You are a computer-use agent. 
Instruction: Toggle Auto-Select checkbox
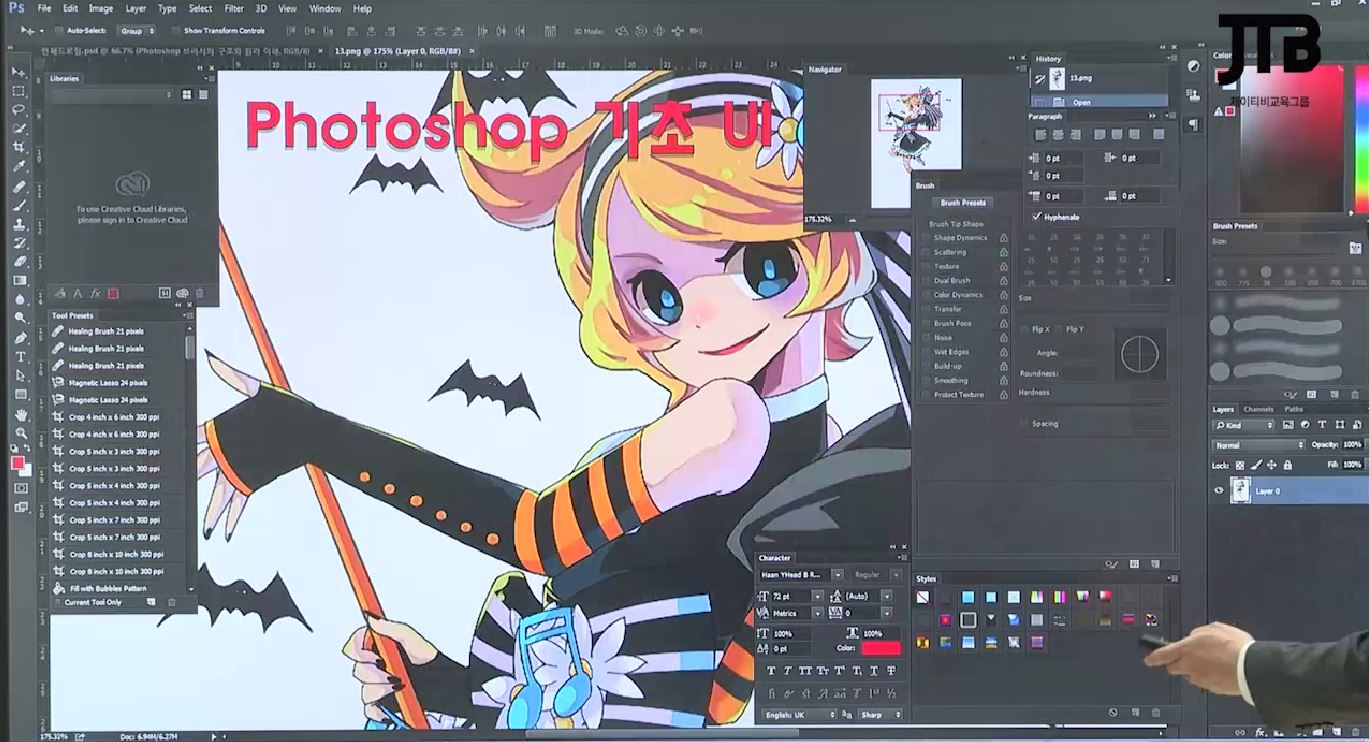point(60,31)
